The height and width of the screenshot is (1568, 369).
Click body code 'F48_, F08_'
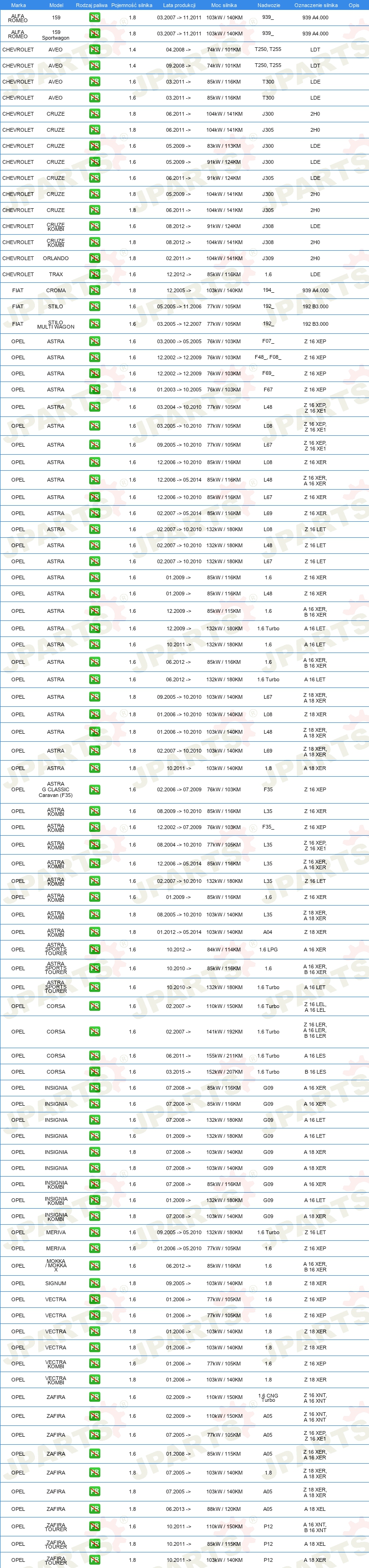point(268,357)
